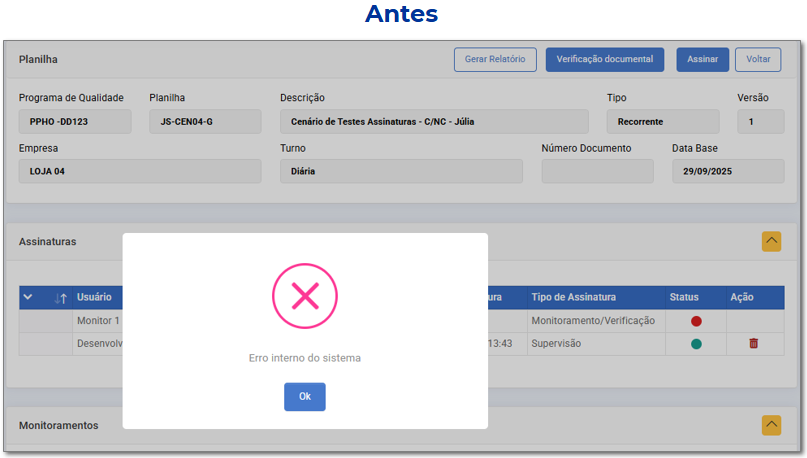807x458 pixels.
Task: Click the Usuário column header
Action: coord(94,297)
